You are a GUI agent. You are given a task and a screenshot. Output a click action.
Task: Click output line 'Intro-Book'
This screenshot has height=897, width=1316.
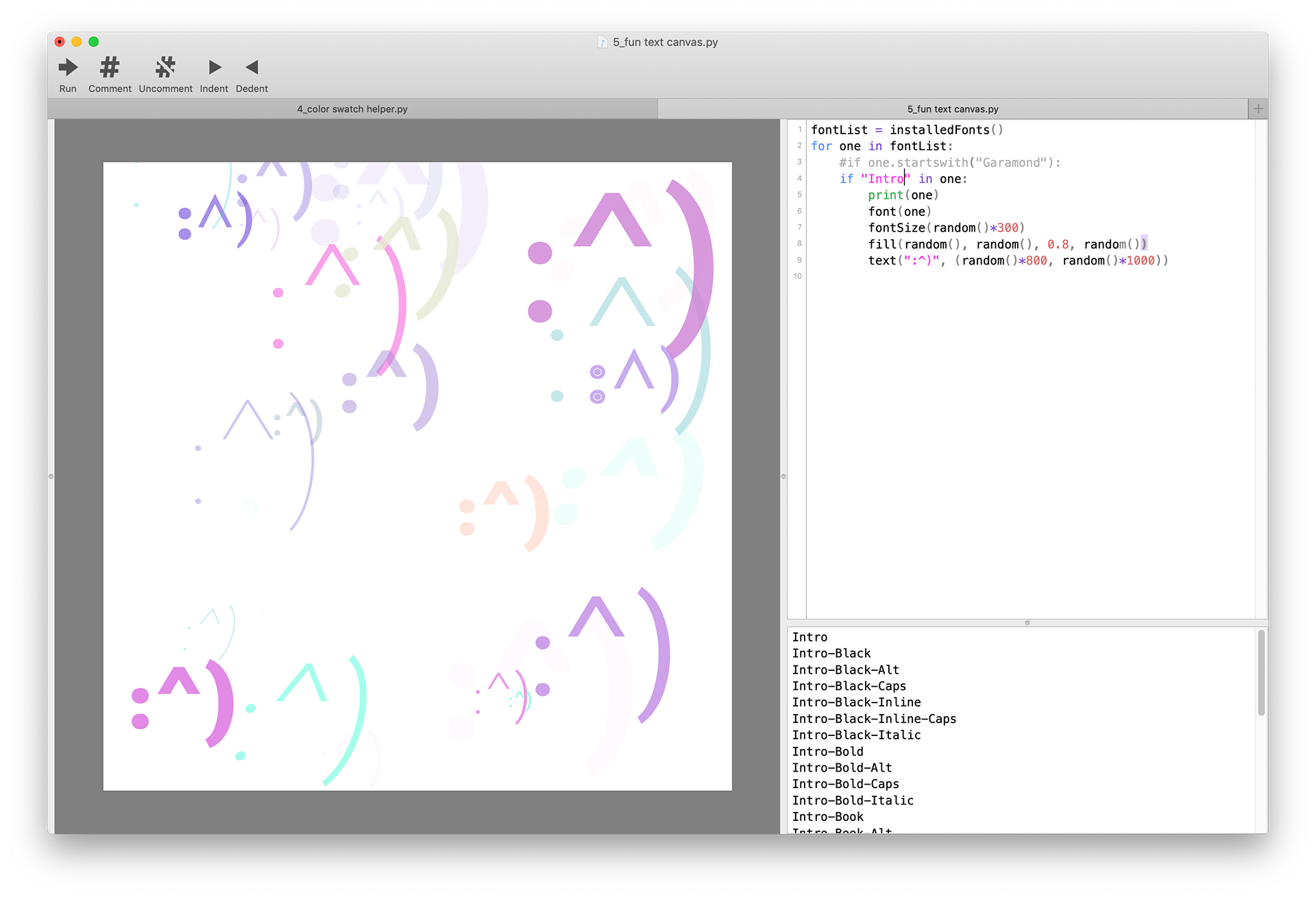pyautogui.click(x=828, y=817)
